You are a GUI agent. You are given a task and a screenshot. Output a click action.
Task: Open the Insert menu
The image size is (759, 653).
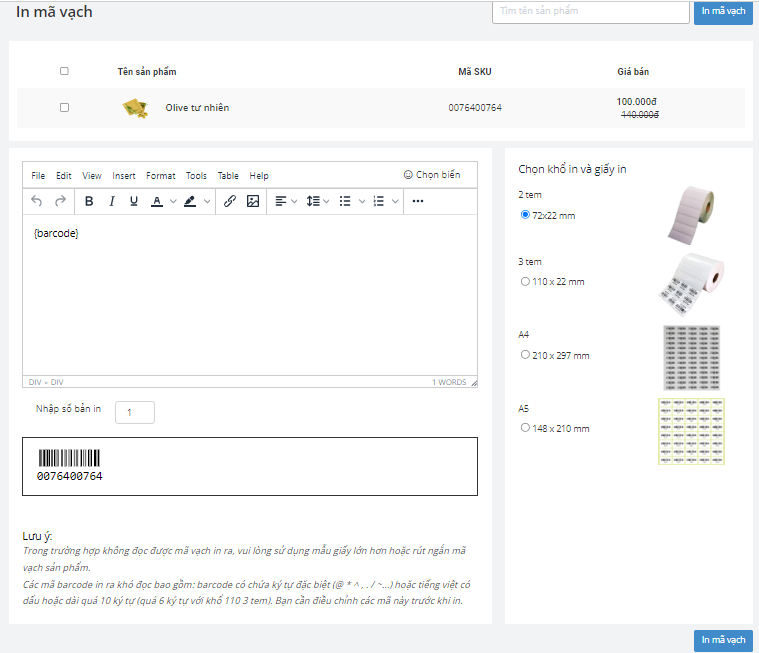(124, 176)
